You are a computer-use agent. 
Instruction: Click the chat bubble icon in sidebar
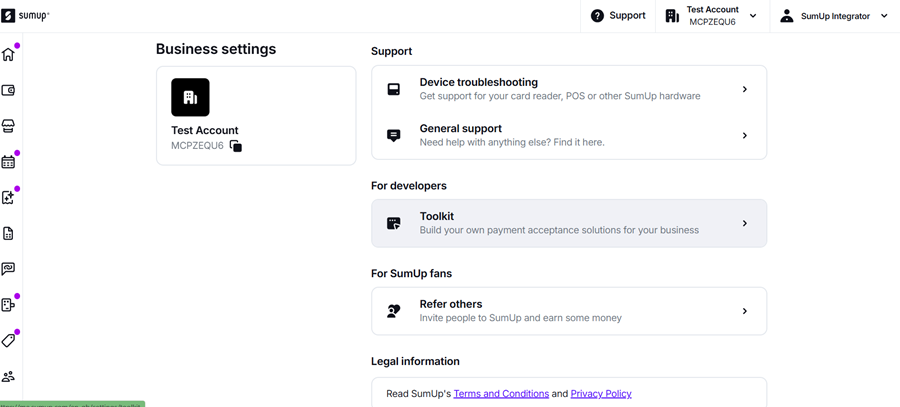(x=8, y=269)
